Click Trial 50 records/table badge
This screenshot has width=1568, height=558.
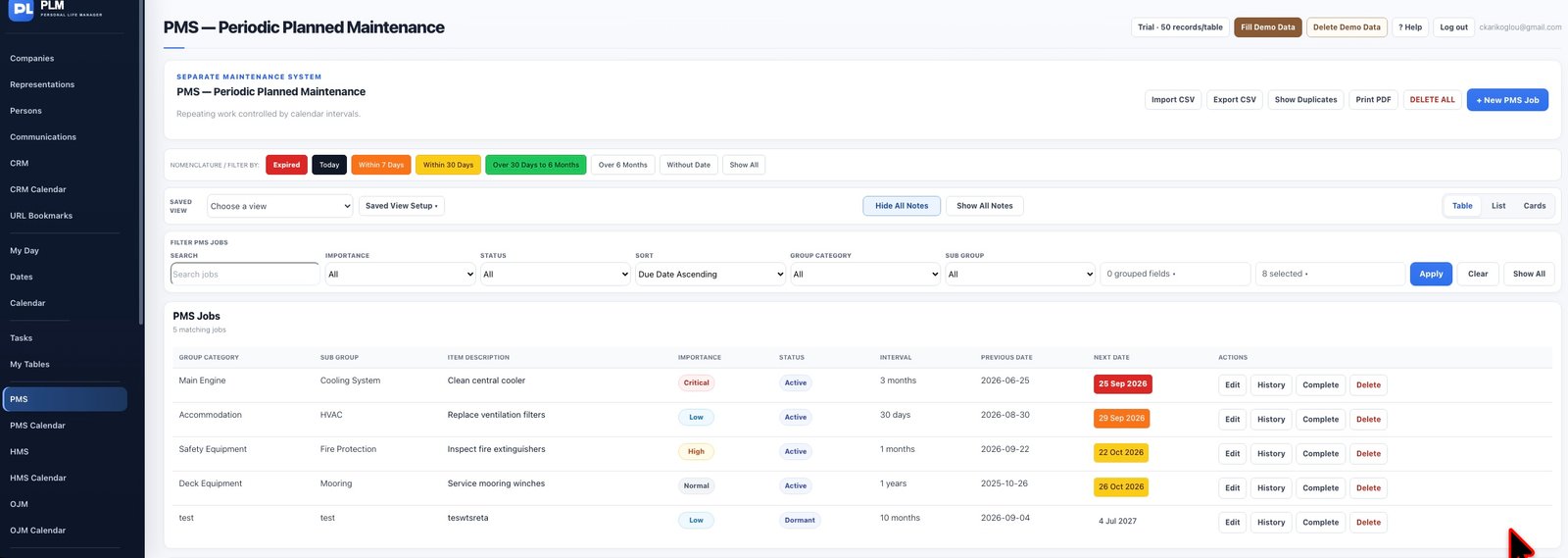(x=1180, y=27)
